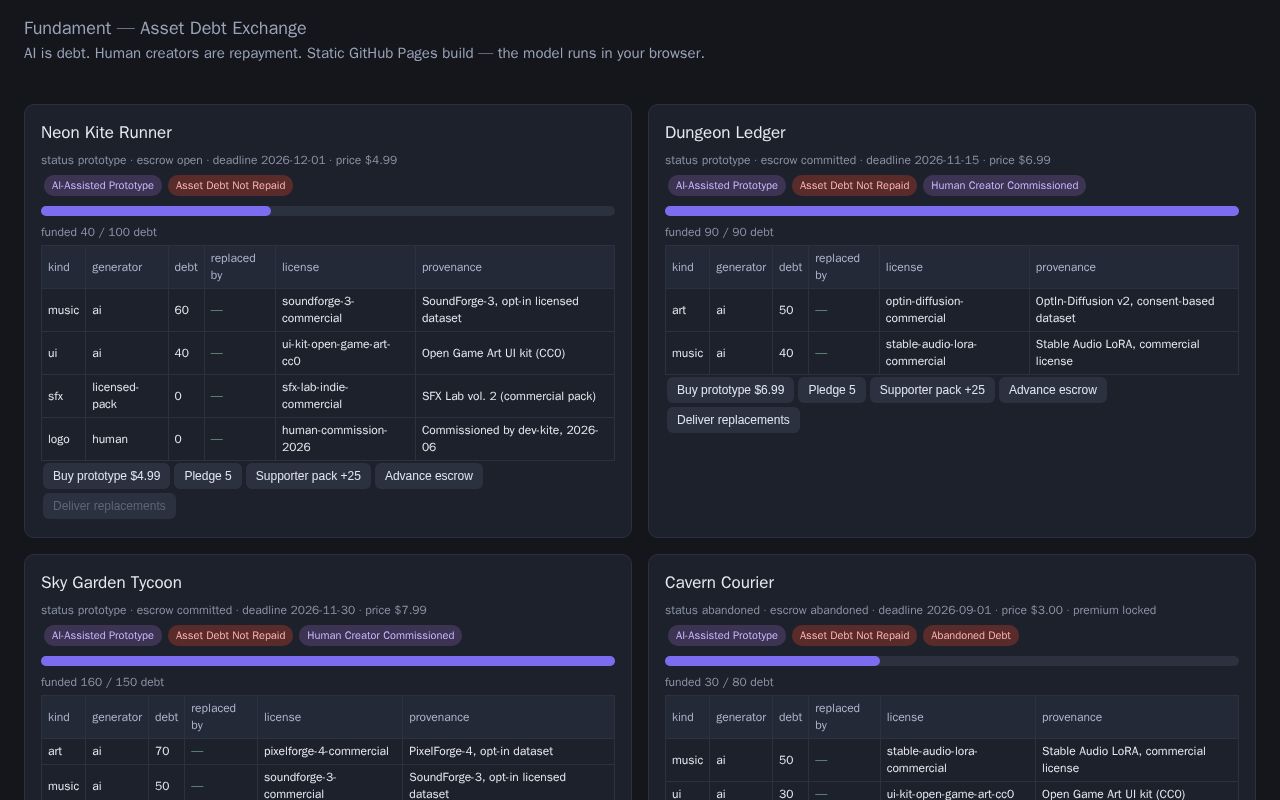Click the Sky Garden Tycoon funding progress bar
This screenshot has width=1280, height=800.
328,661
